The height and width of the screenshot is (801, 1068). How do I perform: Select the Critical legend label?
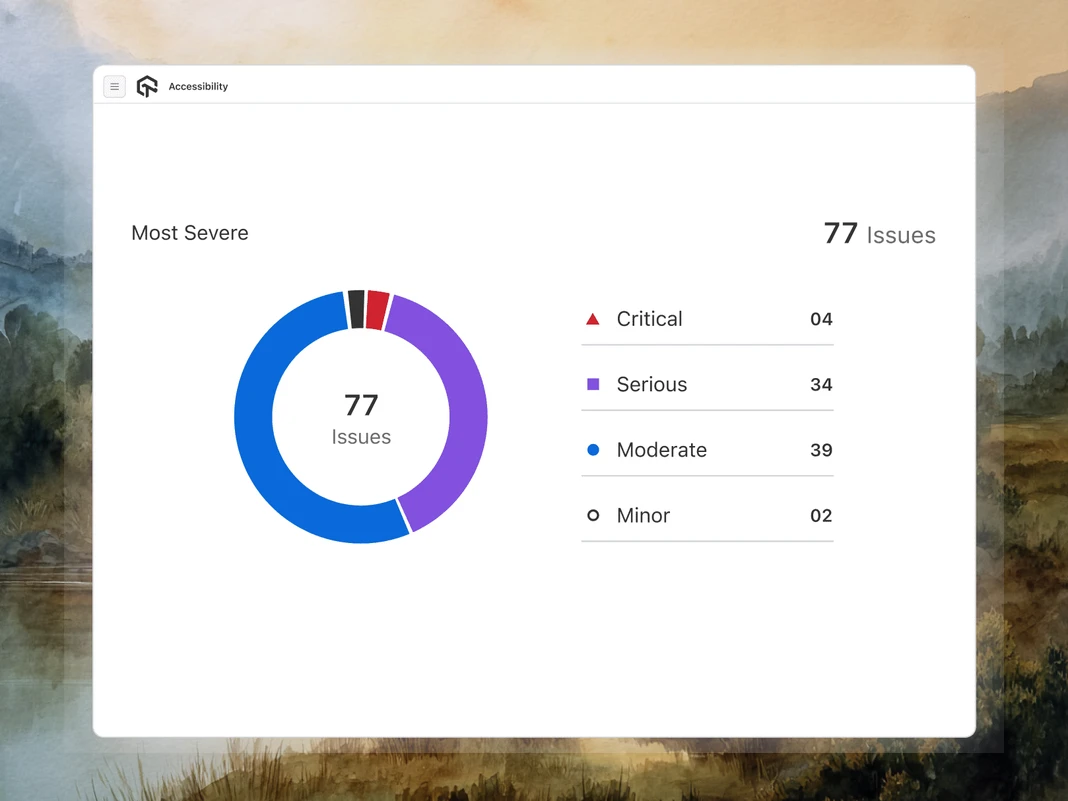click(x=649, y=319)
